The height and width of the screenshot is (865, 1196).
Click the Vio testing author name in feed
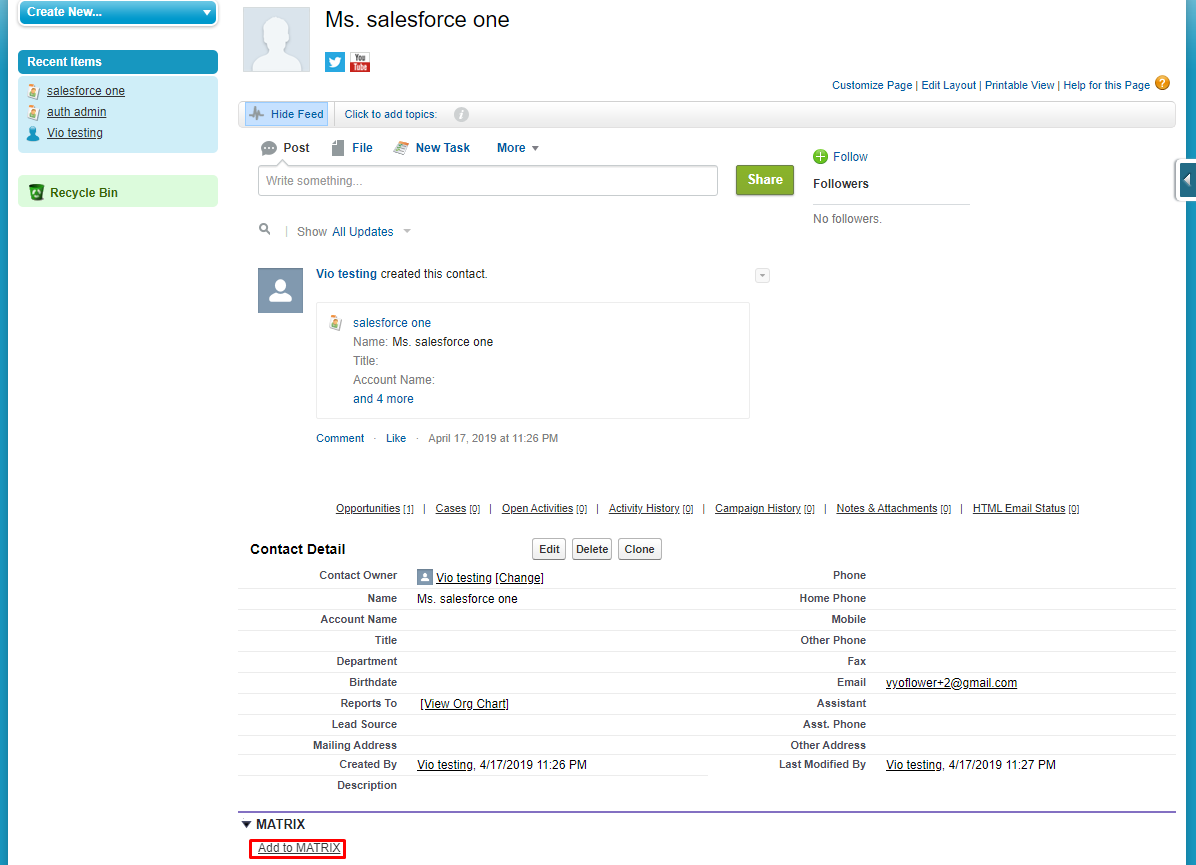[x=346, y=274]
